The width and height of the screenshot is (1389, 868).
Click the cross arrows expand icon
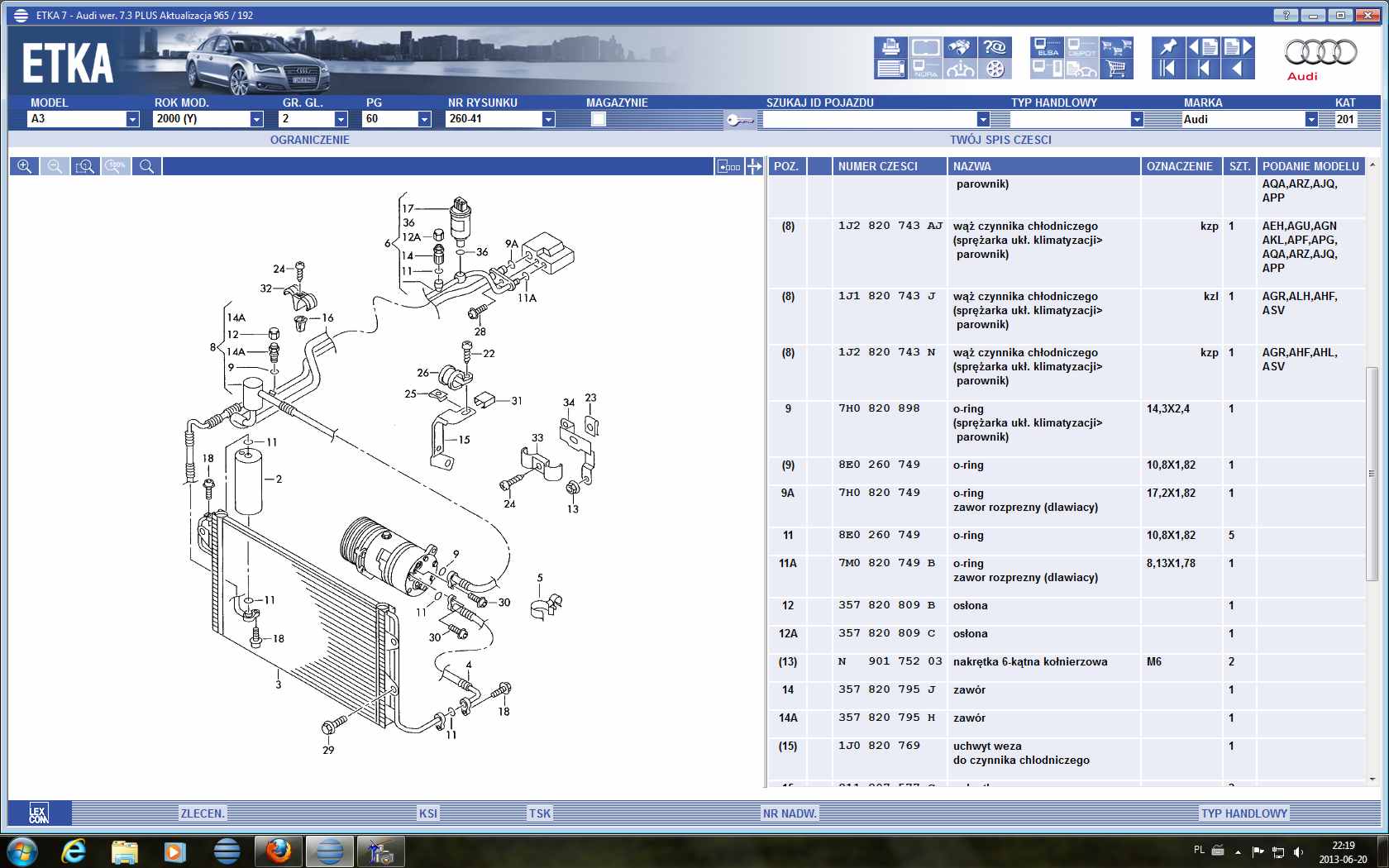pos(754,166)
